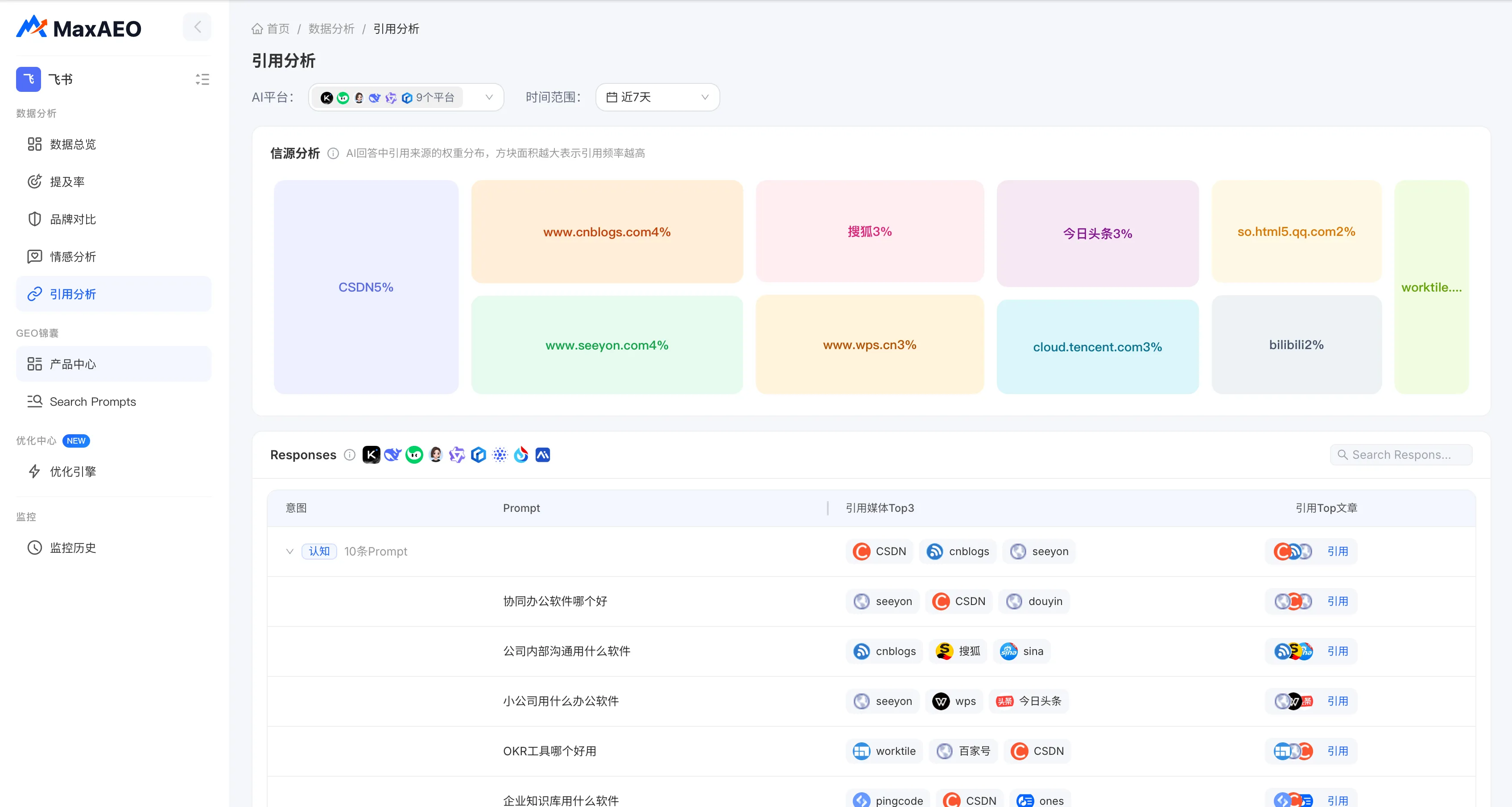1512x807 pixels.
Task: Open the AI平台 multi-select dropdown
Action: pos(405,98)
